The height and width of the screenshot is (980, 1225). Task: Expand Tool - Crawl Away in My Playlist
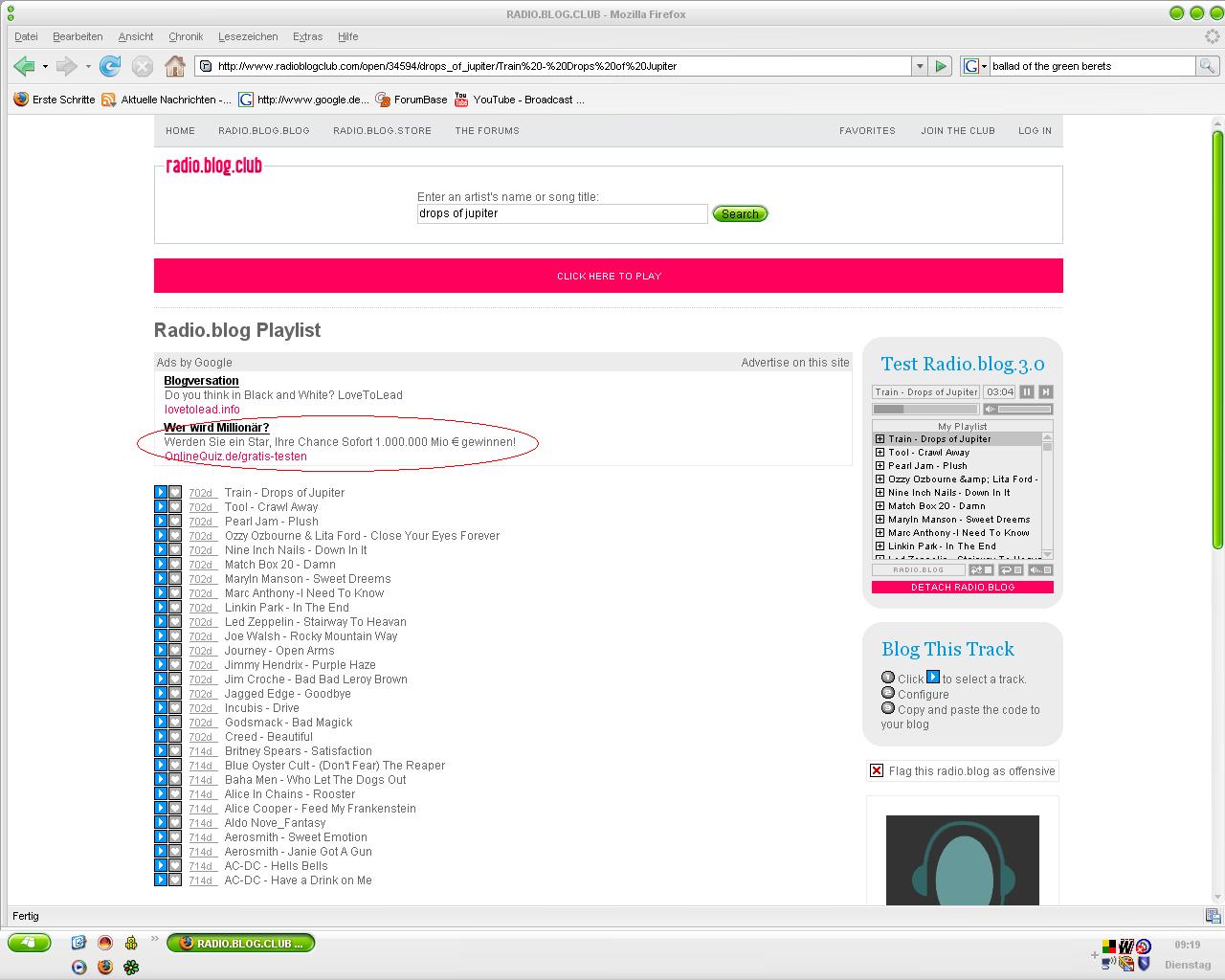coord(880,453)
